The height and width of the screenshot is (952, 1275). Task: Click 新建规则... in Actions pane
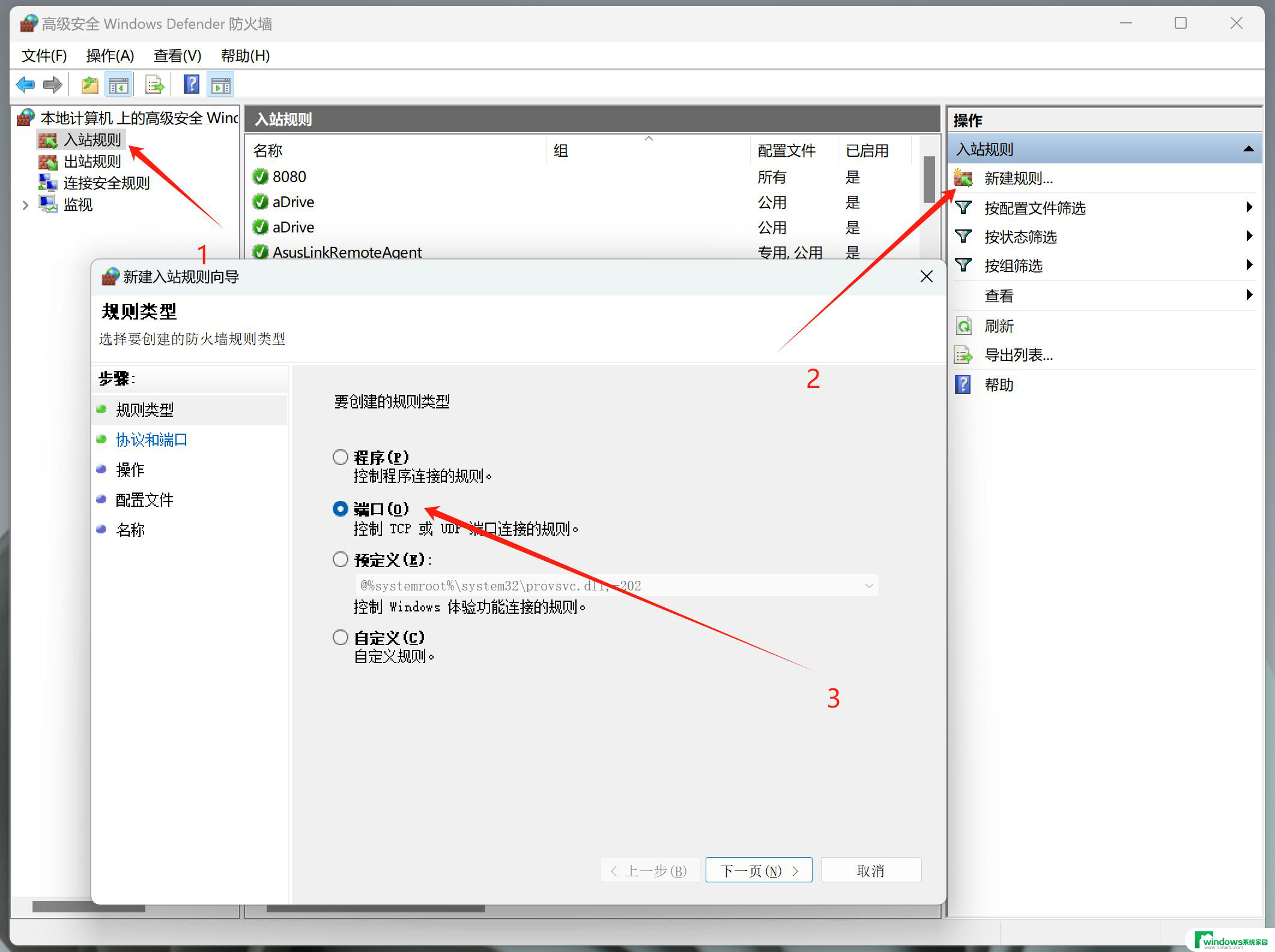pos(1019,178)
